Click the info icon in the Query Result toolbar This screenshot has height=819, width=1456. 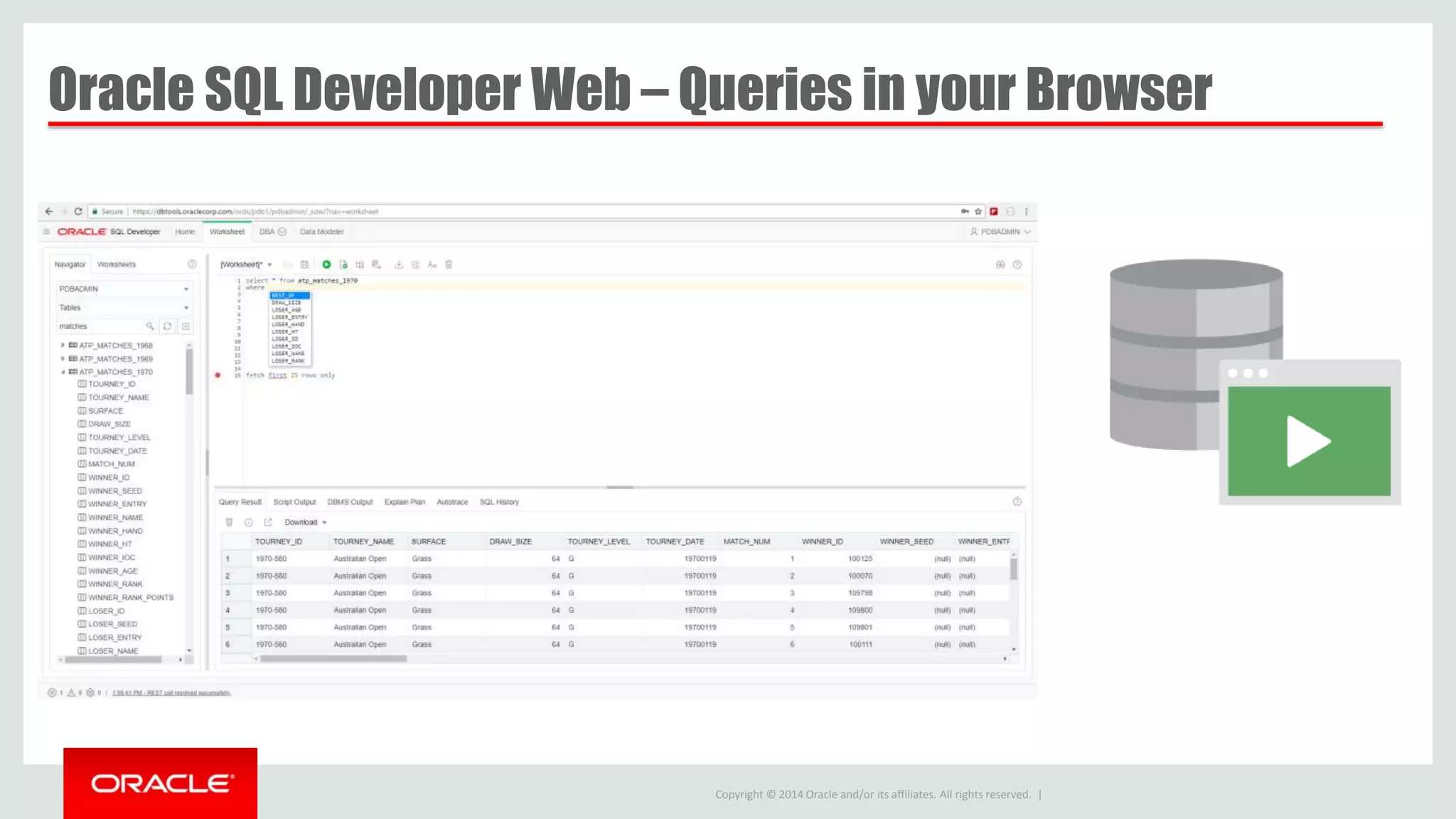(249, 523)
